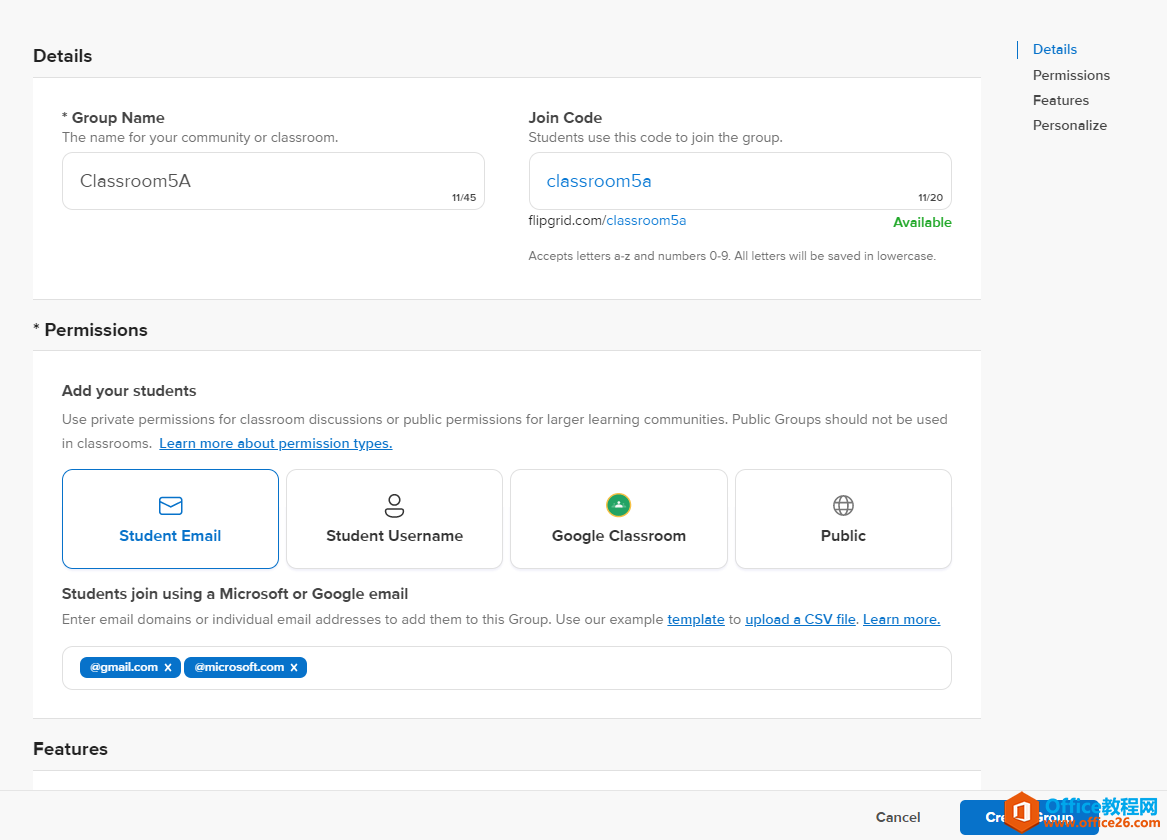This screenshot has height=840, width=1167.
Task: Go to Permissions in side navigation
Action: point(1071,75)
